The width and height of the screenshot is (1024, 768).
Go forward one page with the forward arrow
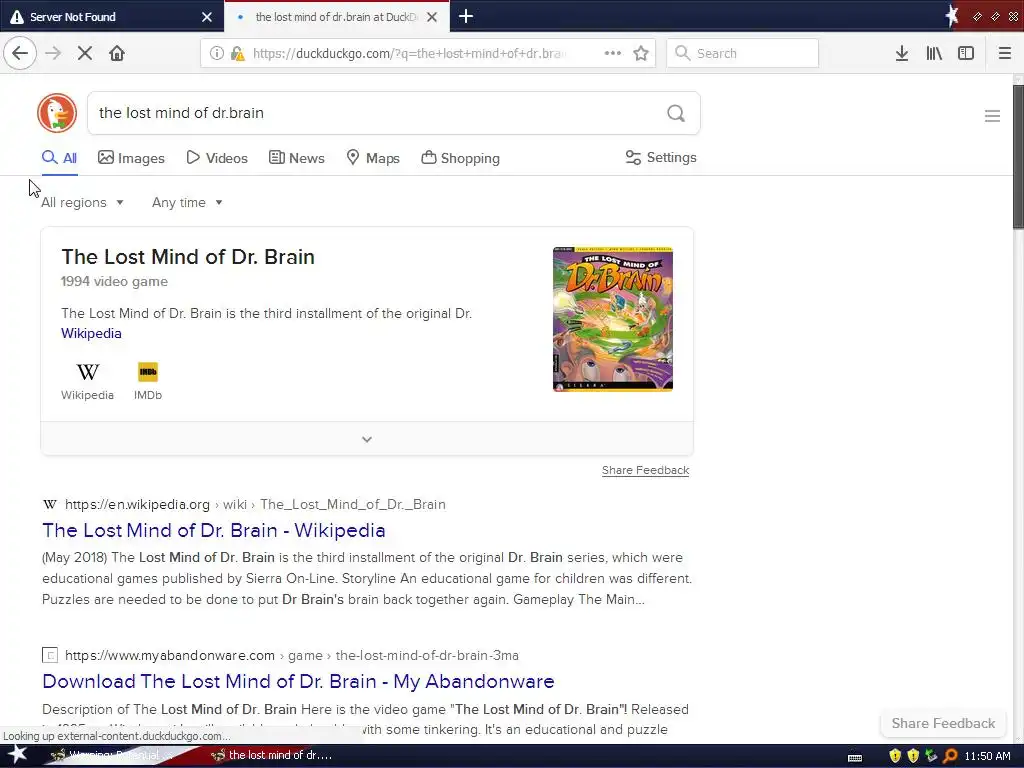pyautogui.click(x=53, y=53)
